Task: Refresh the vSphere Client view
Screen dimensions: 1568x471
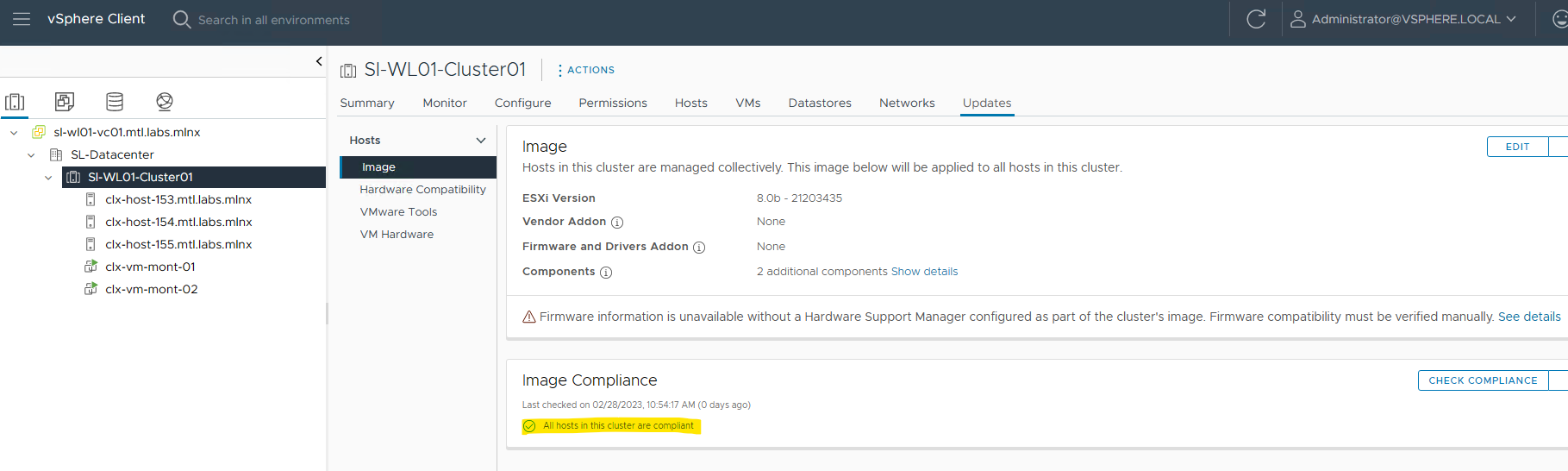Action: coord(1256,19)
